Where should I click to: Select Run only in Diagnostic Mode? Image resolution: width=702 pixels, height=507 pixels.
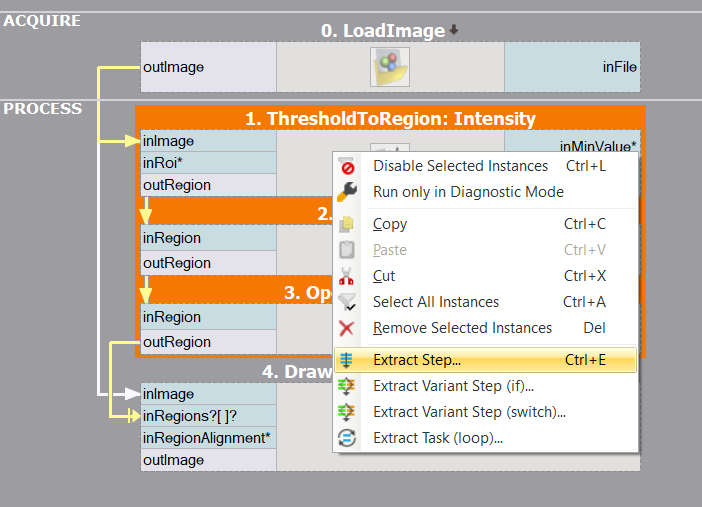click(x=468, y=192)
